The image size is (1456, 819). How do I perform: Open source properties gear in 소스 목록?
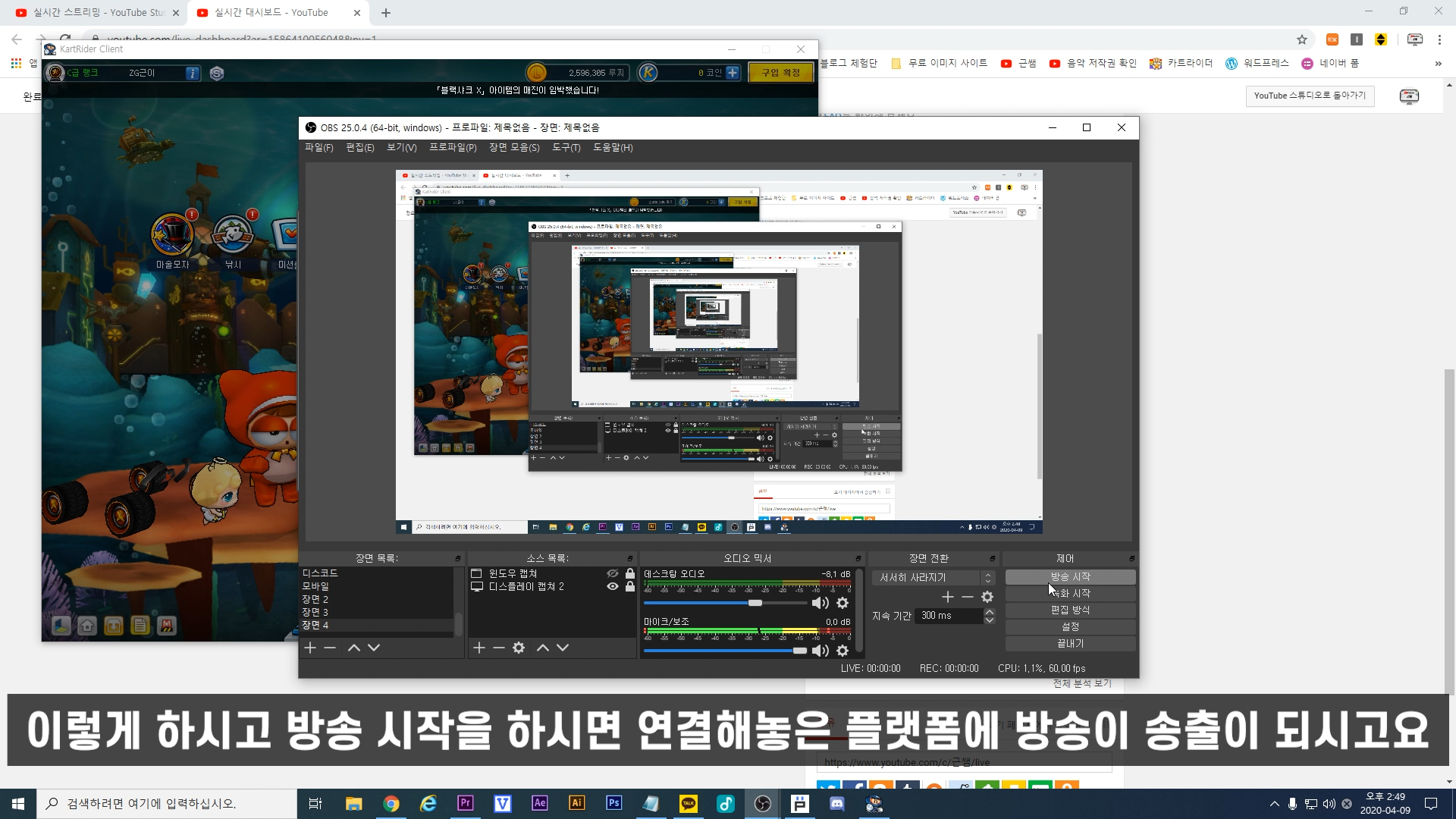(x=519, y=648)
